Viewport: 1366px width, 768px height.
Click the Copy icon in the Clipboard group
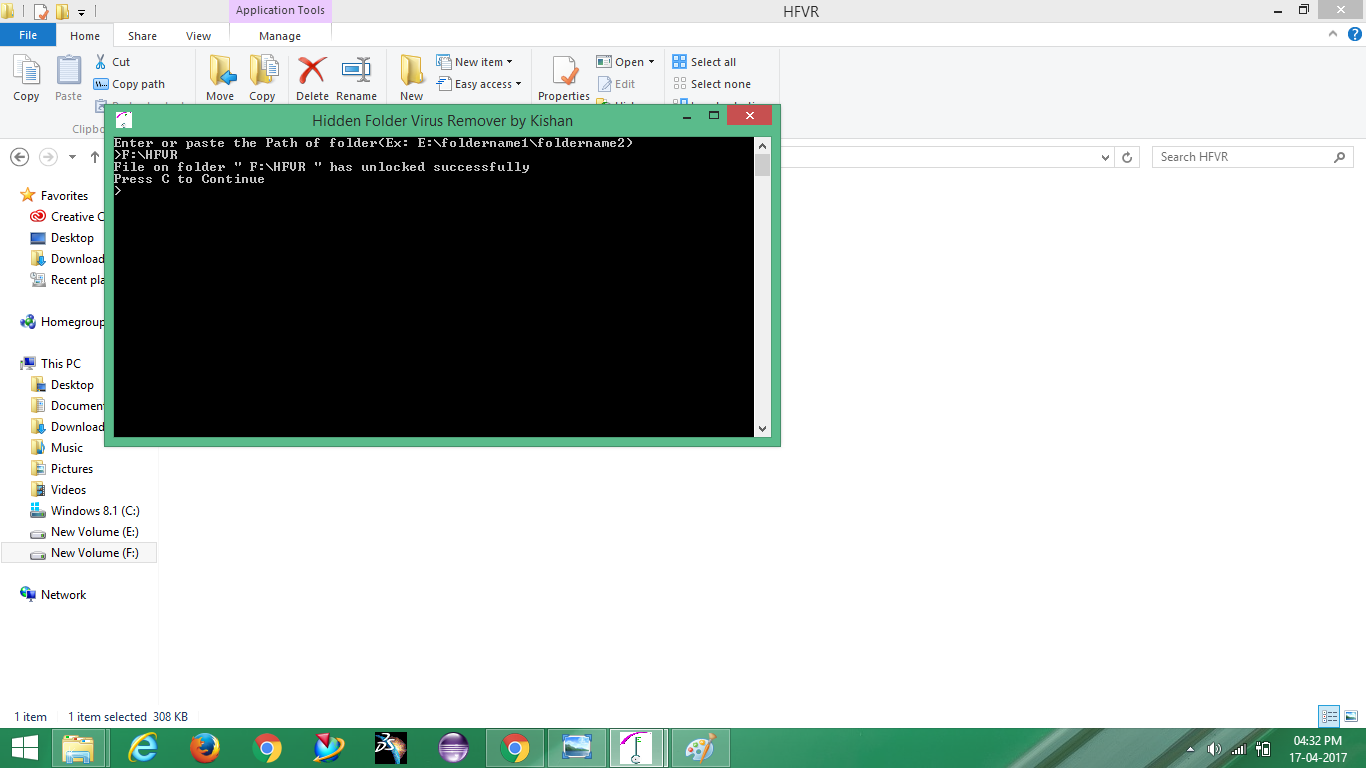click(26, 71)
